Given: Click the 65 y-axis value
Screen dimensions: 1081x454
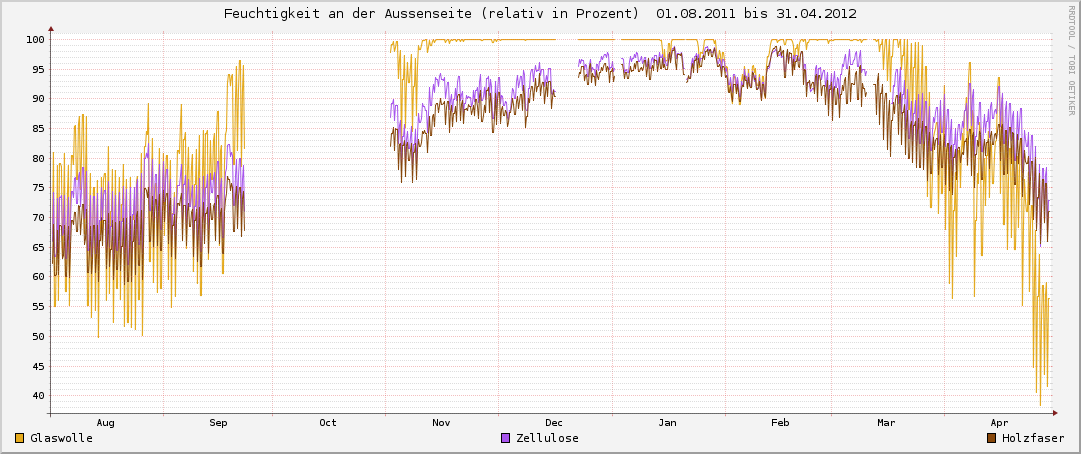Looking at the screenshot, I should click(x=38, y=247).
